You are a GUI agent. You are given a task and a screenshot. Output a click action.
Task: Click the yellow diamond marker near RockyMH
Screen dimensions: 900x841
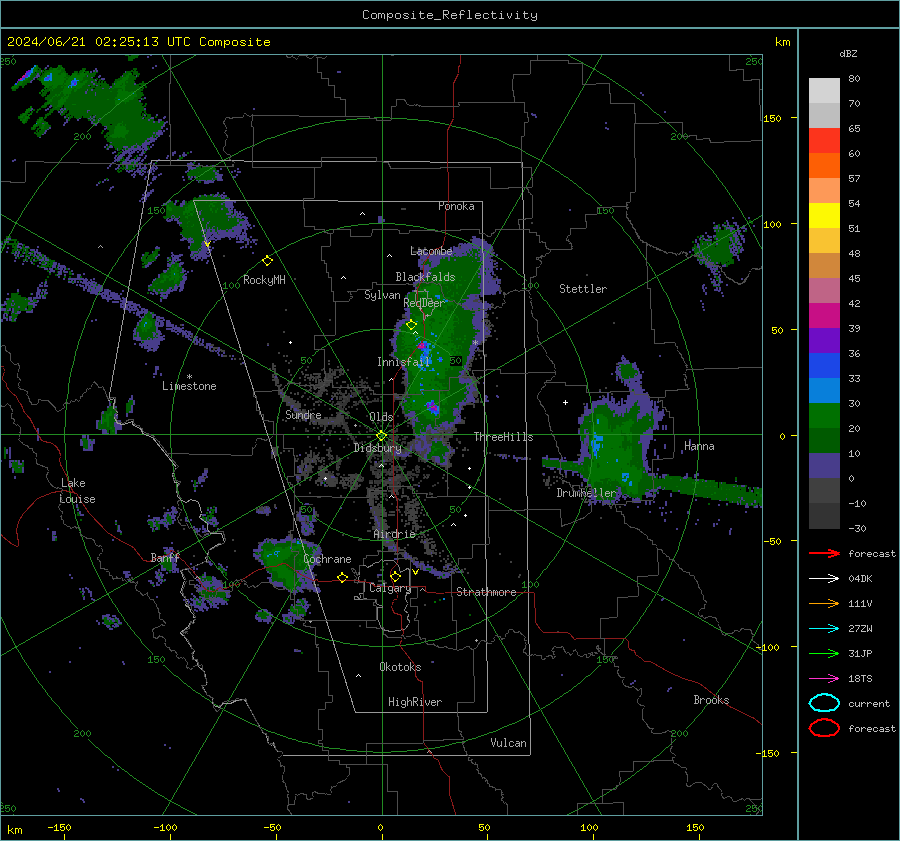pyautogui.click(x=267, y=261)
